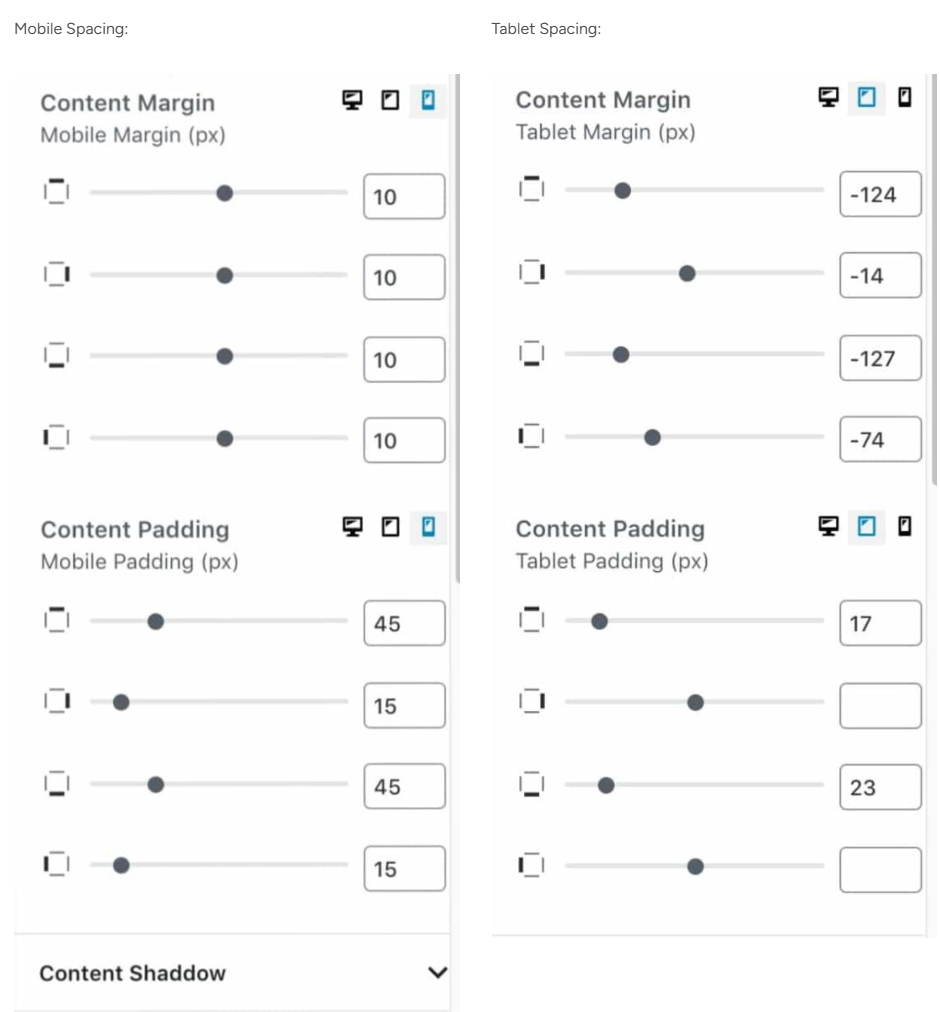
Task: Select active tablet icon in Tablet Content Margin
Action: pos(867,97)
